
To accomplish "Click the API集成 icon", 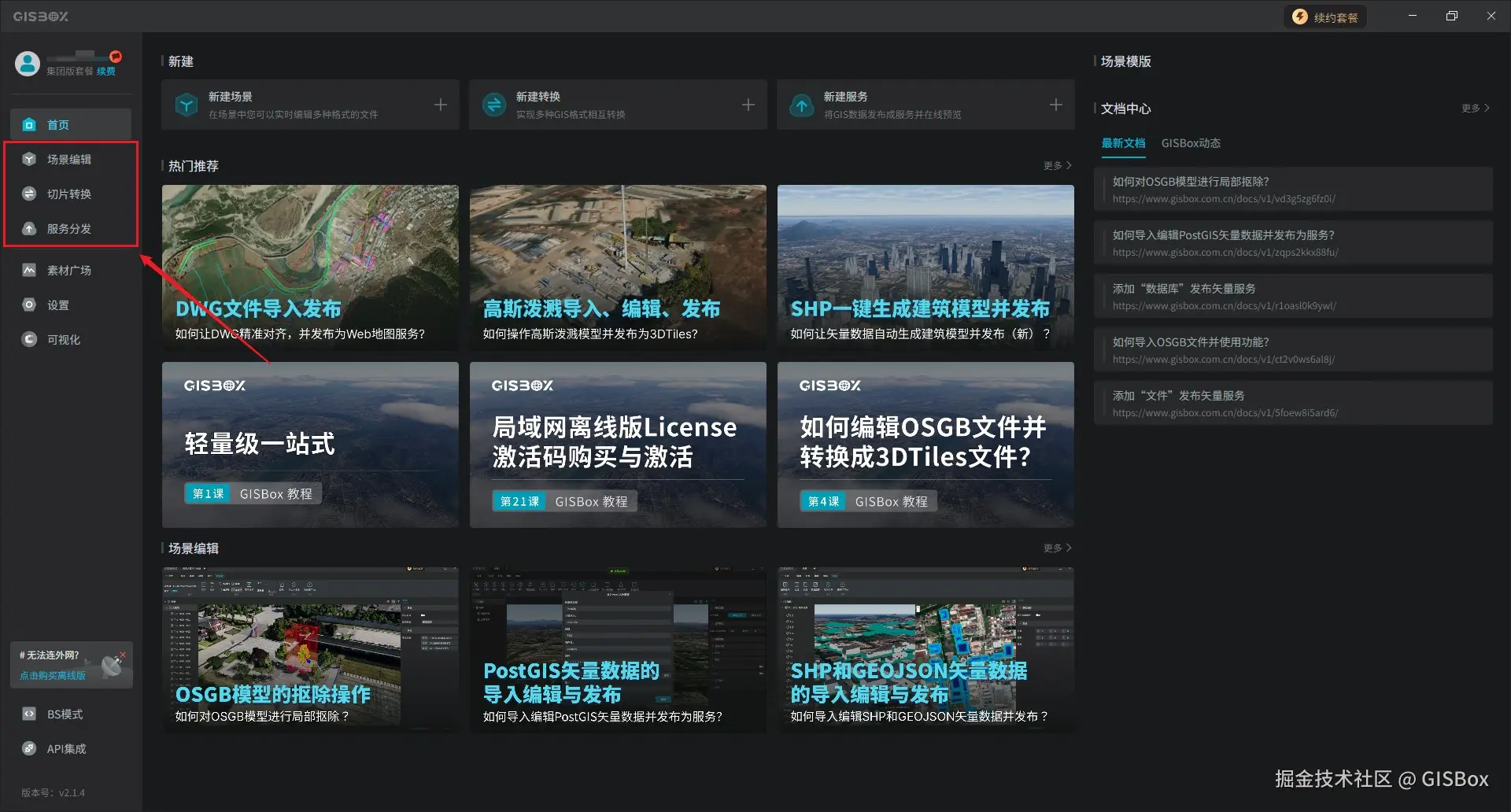I will coord(29,748).
